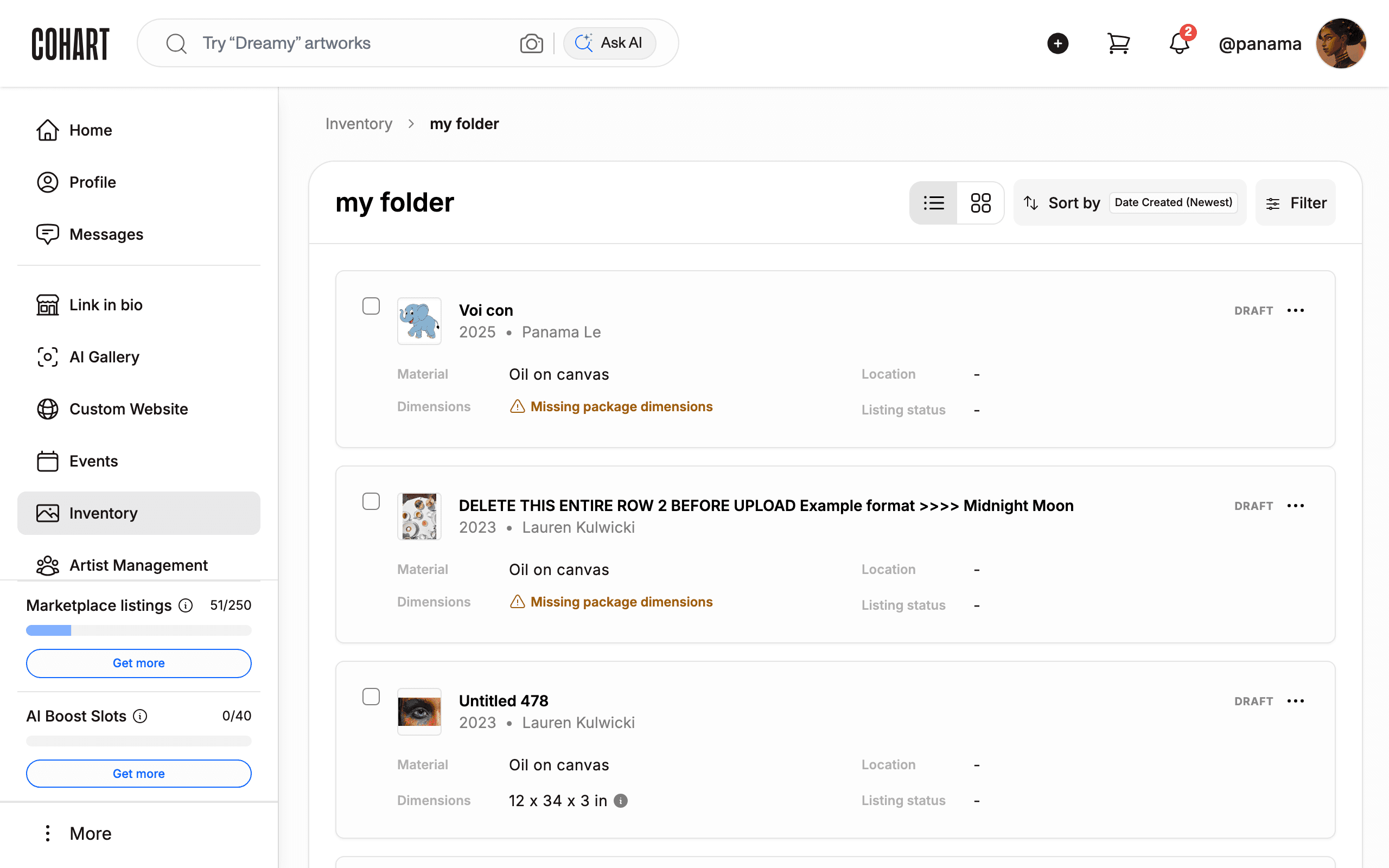This screenshot has width=1389, height=868.
Task: Open Profile in sidebar
Action: (x=139, y=183)
